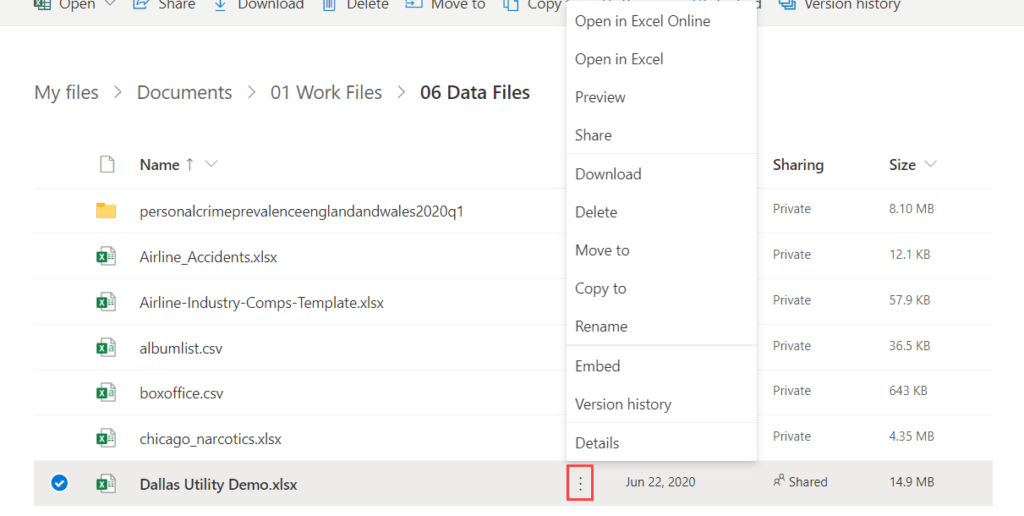The image size is (1024, 516).
Task: Click the Excel icon beside Airline-Industry-Comps-Template.xlsx
Action: pyautogui.click(x=106, y=301)
